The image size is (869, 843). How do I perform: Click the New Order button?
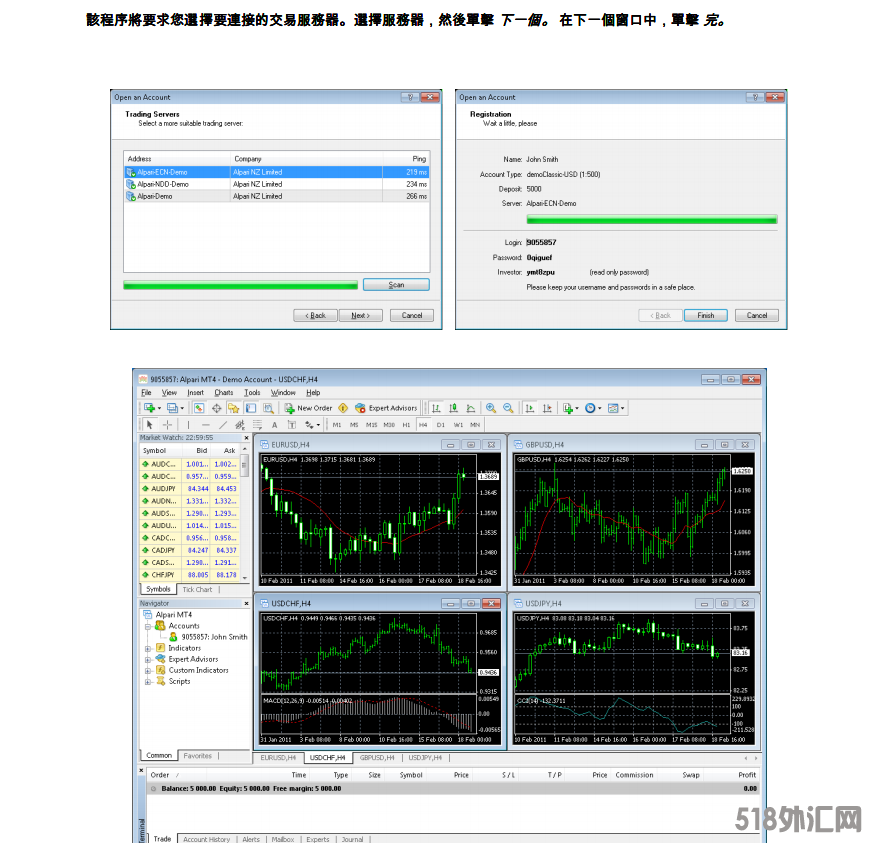(308, 408)
